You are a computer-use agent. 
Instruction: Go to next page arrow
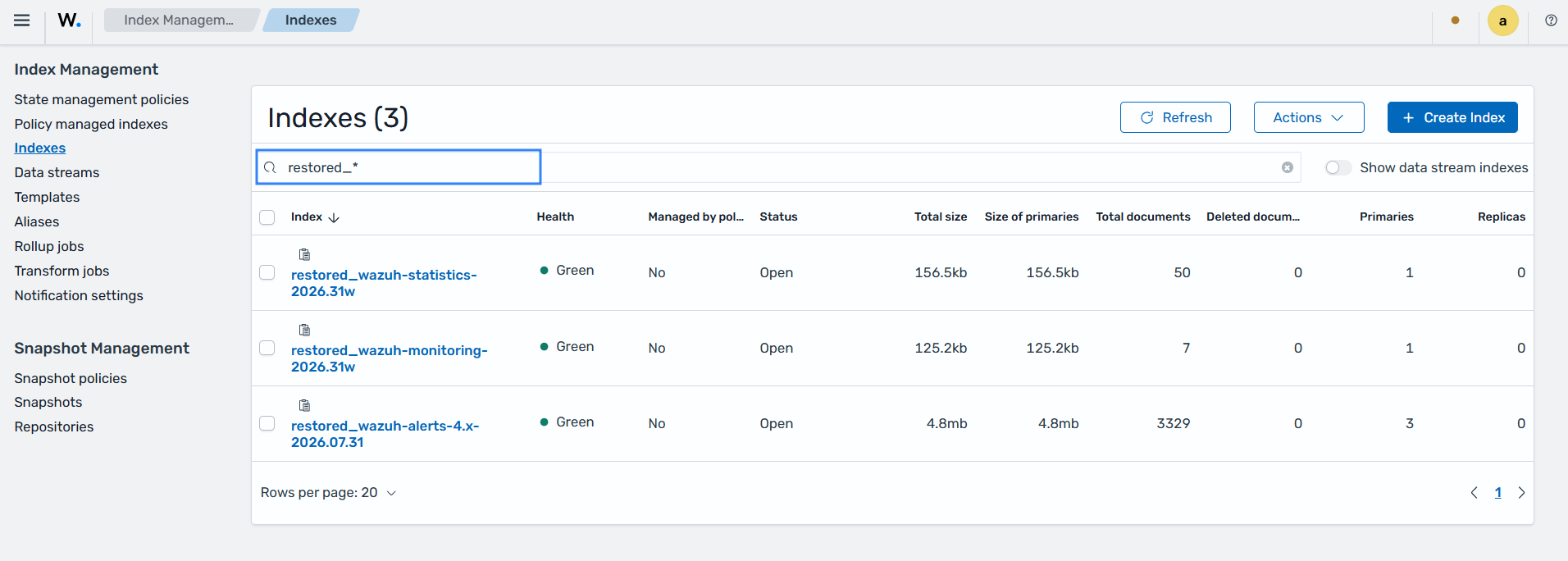pyautogui.click(x=1521, y=493)
